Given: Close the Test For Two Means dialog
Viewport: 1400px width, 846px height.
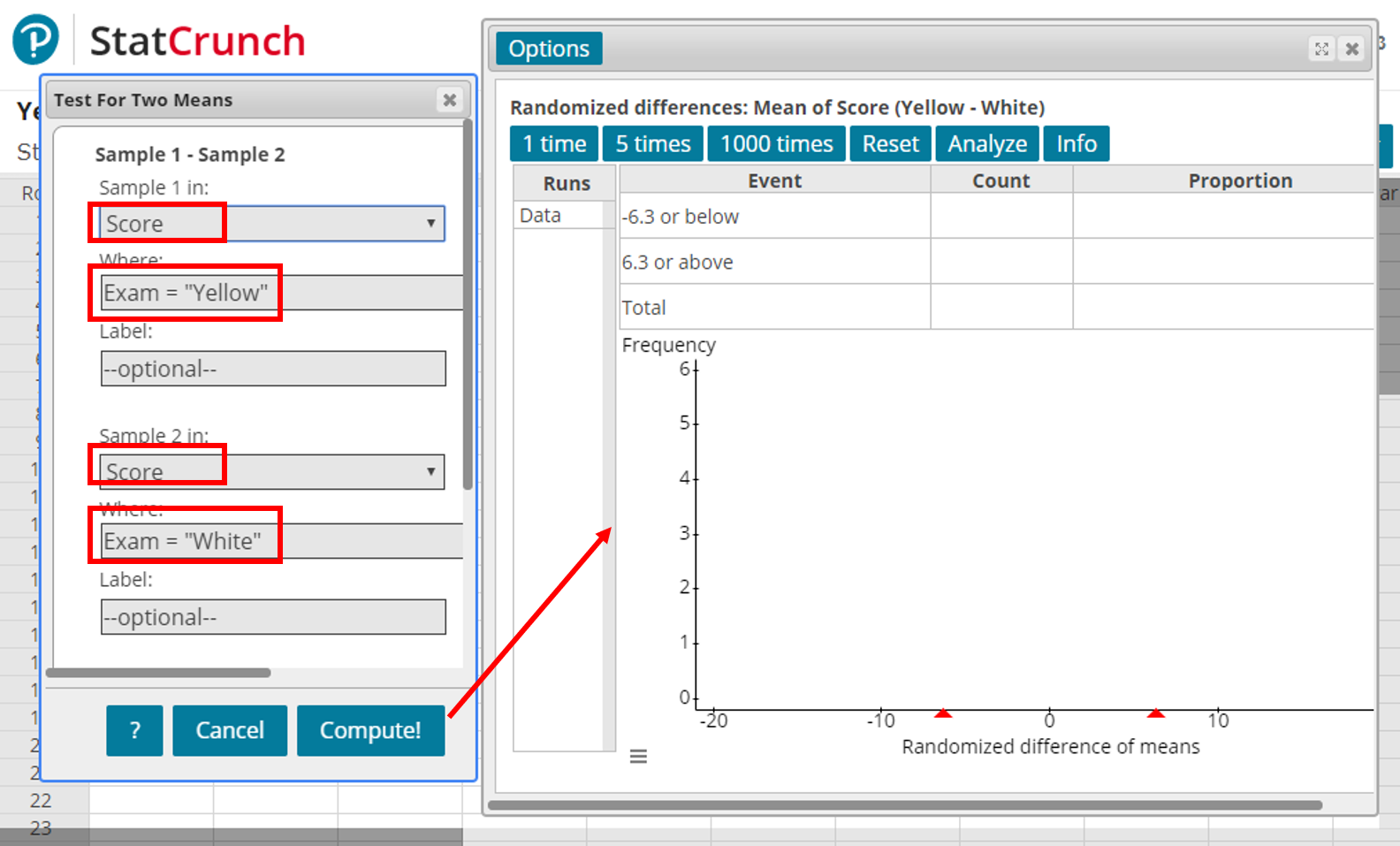Looking at the screenshot, I should pyautogui.click(x=450, y=100).
